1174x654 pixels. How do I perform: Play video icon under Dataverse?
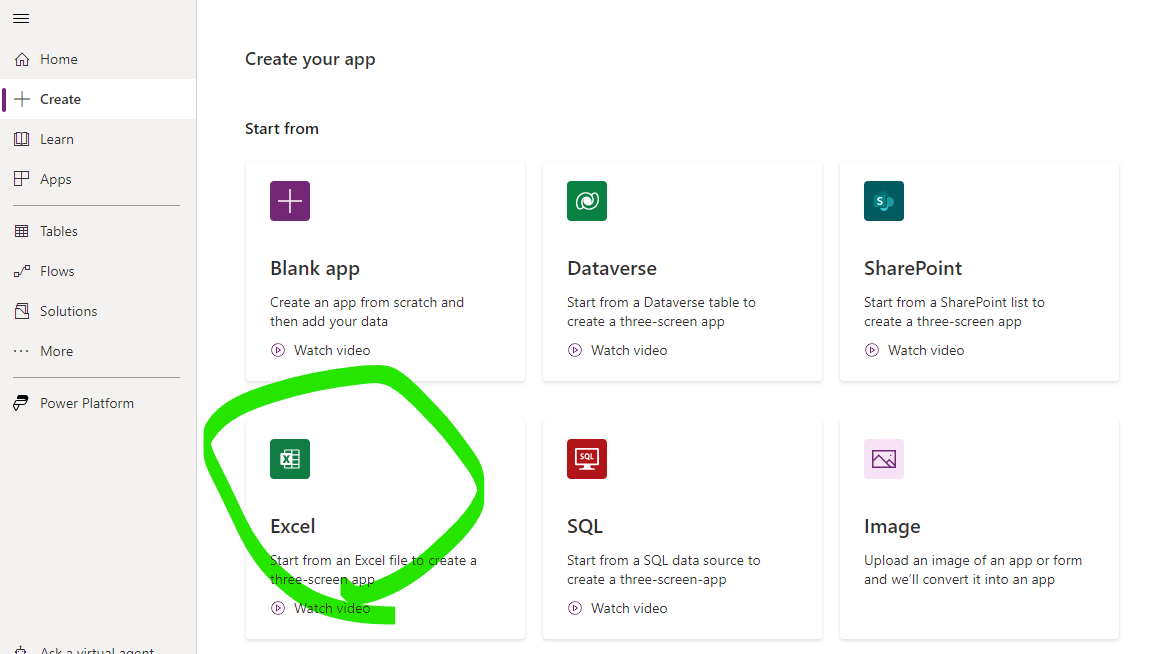[x=575, y=350]
